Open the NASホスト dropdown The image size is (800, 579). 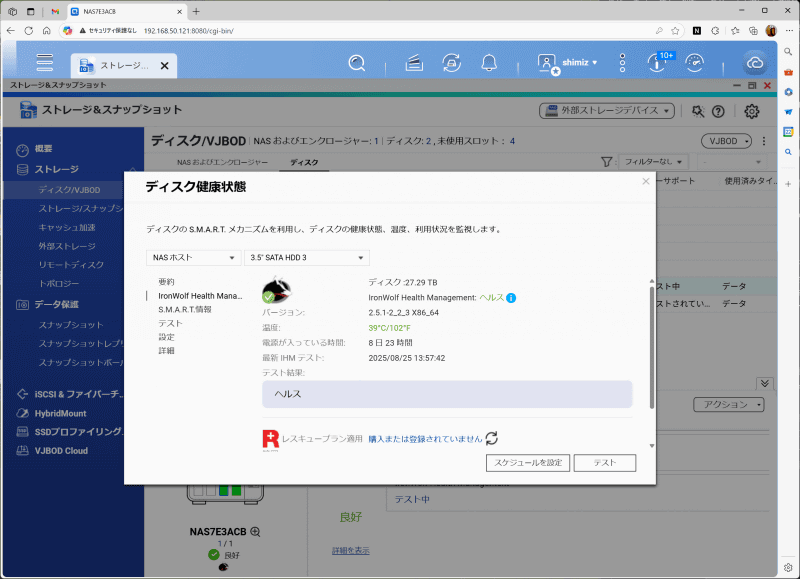click(194, 257)
